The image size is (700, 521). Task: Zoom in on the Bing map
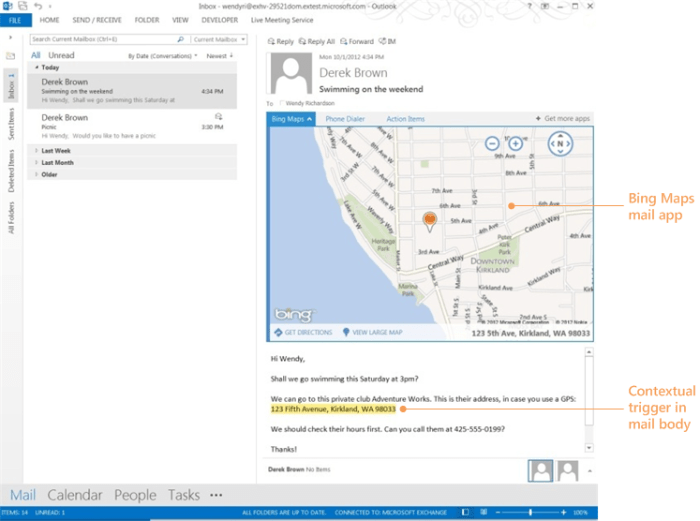point(516,144)
